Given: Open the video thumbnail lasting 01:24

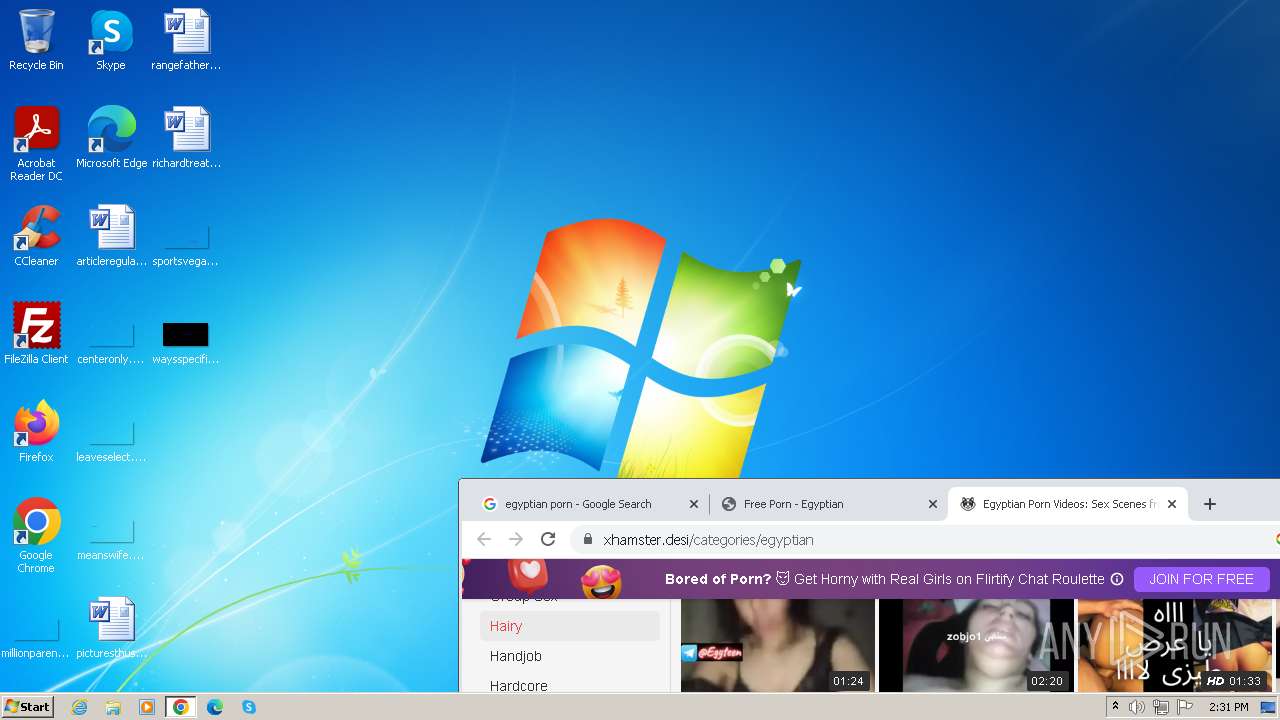Looking at the screenshot, I should [x=777, y=646].
